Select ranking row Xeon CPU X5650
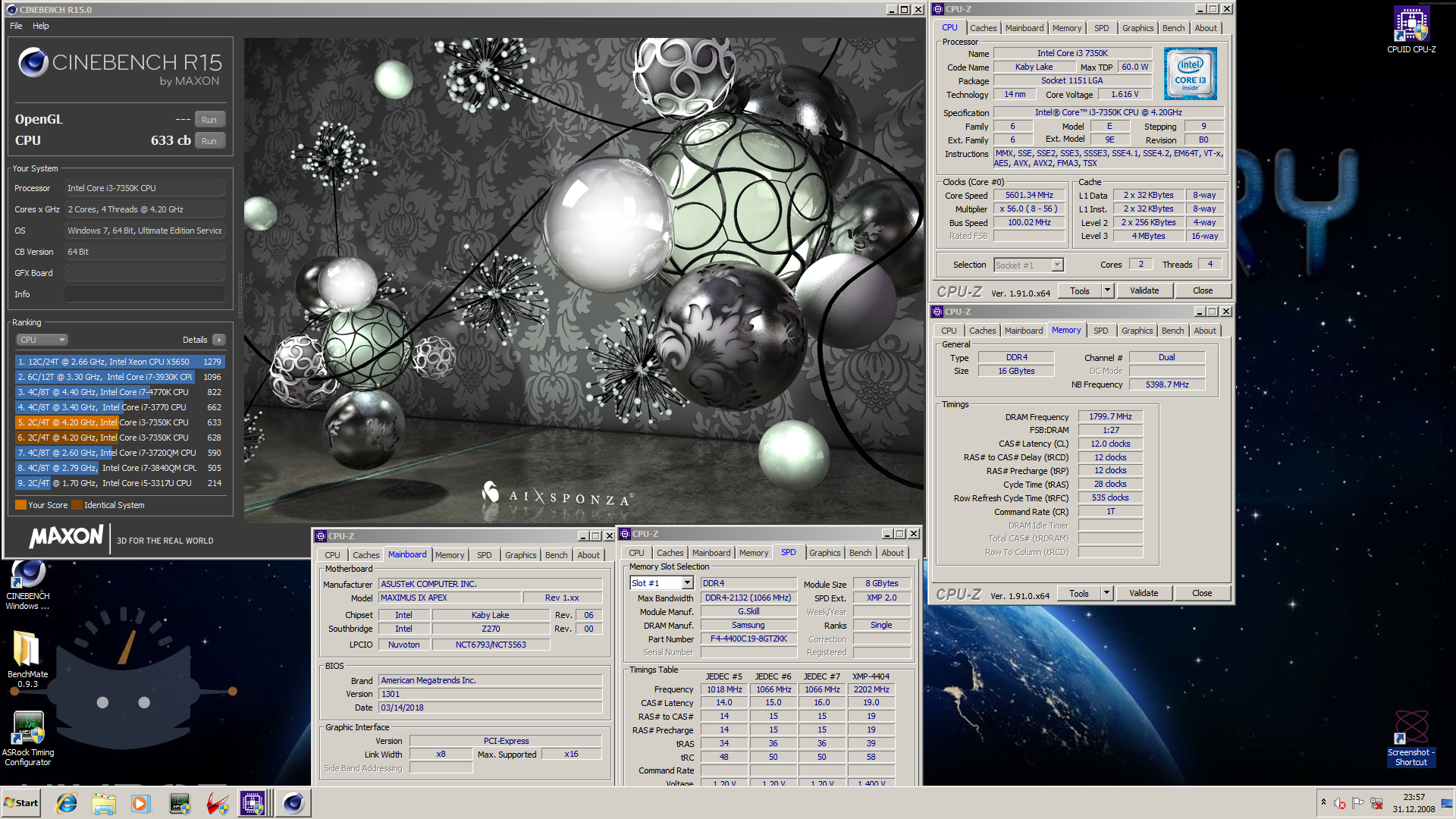The width and height of the screenshot is (1456, 819). 120,362
